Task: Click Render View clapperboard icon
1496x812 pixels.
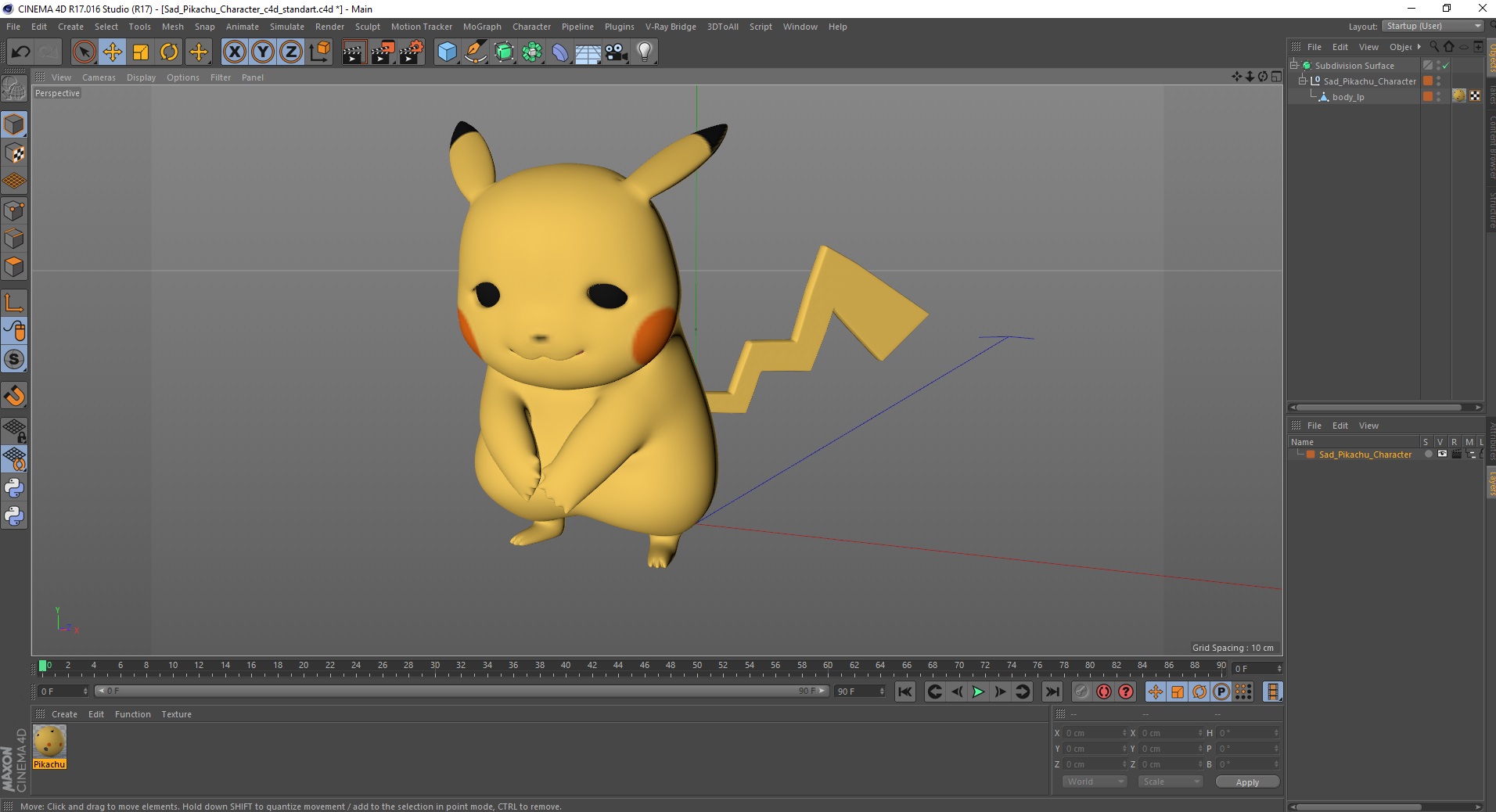Action: (x=354, y=52)
